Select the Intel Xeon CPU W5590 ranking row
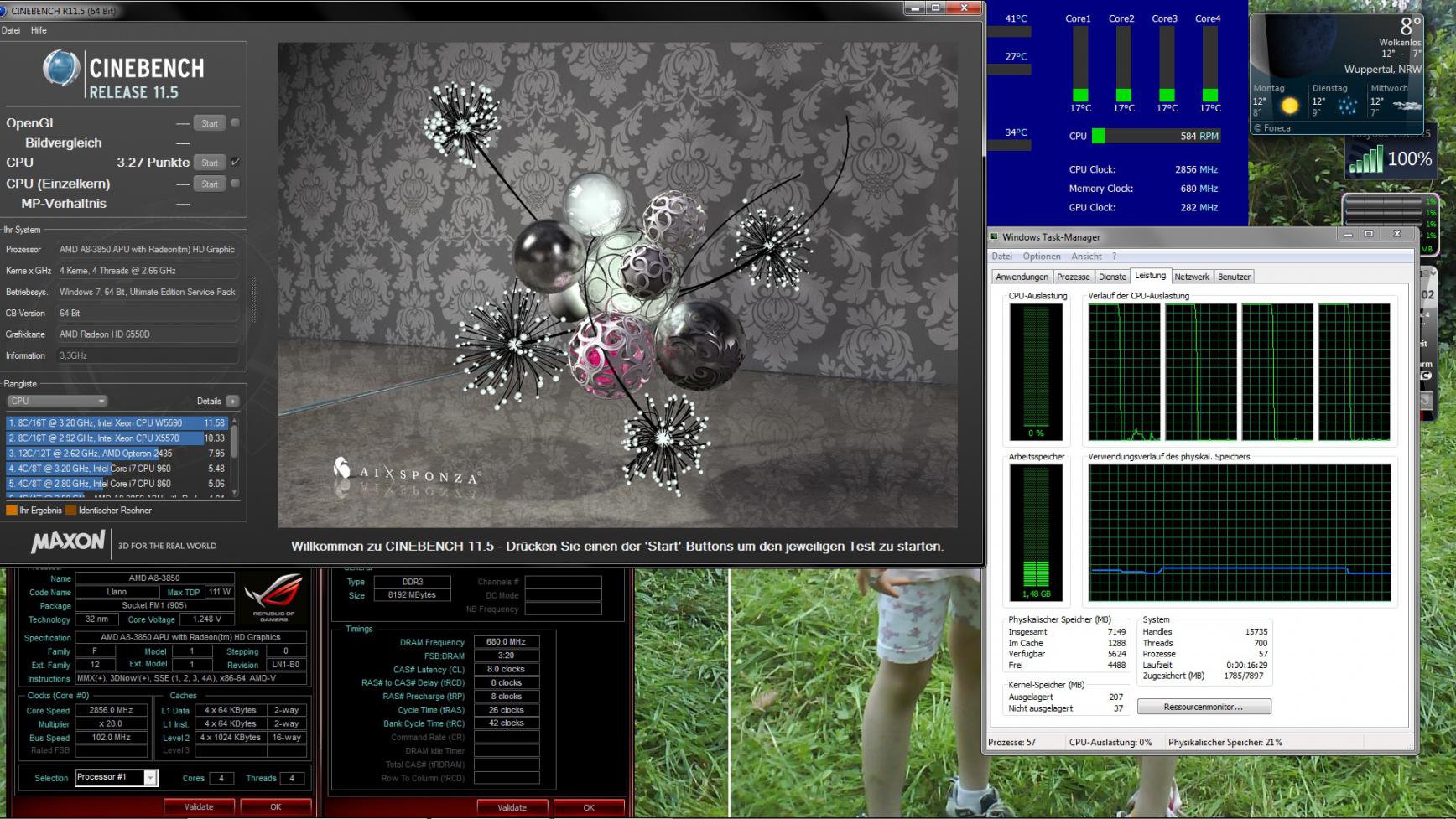Viewport: 1456px width, 819px height. [117, 423]
